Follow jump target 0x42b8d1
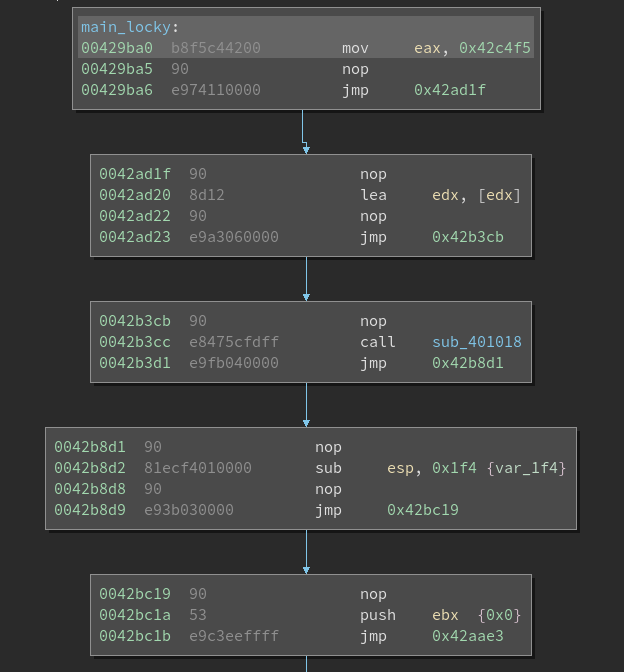The width and height of the screenshot is (624, 672). click(x=468, y=363)
